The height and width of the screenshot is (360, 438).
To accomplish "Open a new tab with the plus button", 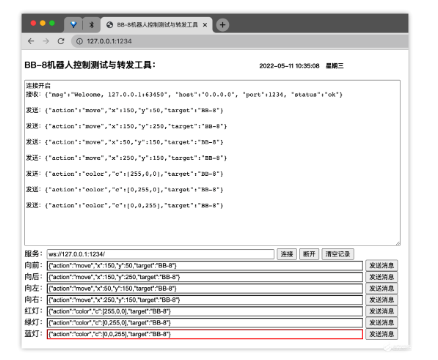I will point(222,25).
